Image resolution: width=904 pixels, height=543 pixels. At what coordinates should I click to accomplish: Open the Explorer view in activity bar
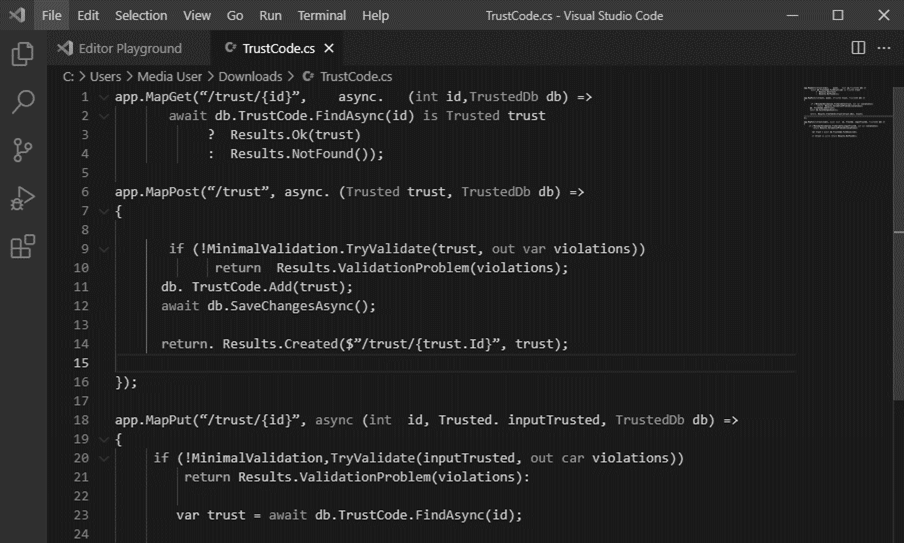22,54
